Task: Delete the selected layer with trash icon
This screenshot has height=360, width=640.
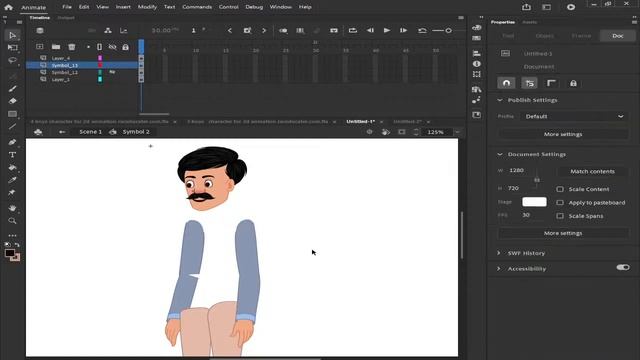Action: coord(72,47)
